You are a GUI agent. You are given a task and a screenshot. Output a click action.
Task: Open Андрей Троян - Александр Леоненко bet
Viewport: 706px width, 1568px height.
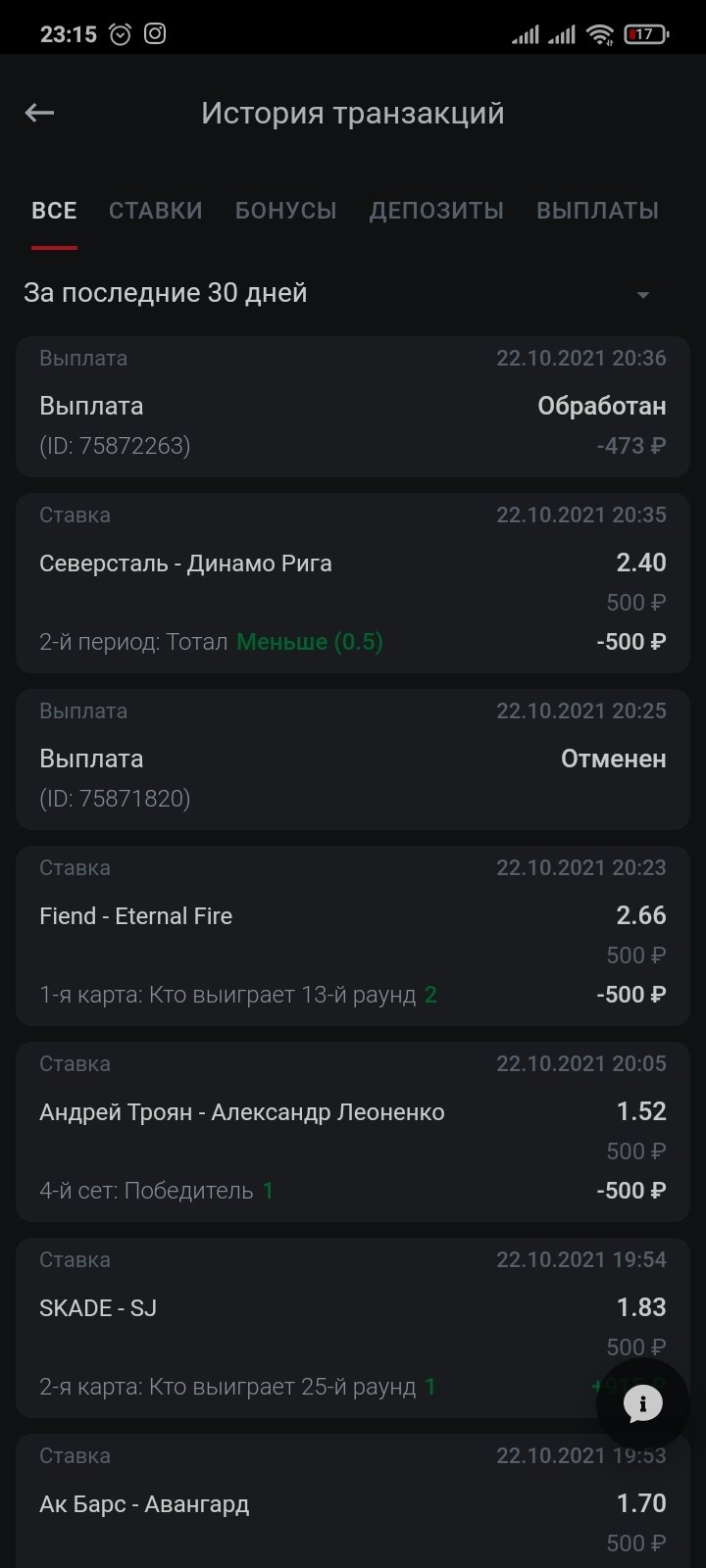(353, 1132)
